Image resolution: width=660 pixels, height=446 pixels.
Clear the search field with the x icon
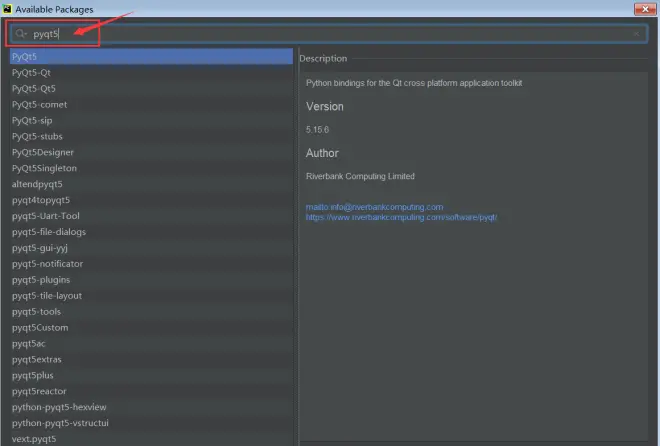(636, 34)
